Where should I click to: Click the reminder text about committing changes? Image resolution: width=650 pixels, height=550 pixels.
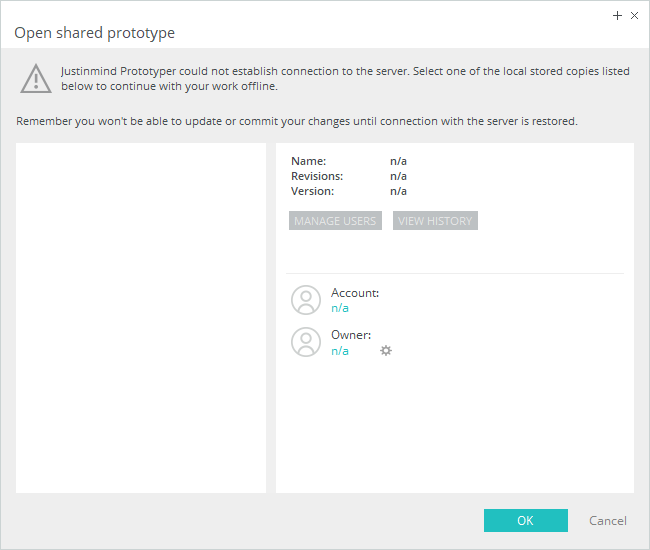click(297, 121)
